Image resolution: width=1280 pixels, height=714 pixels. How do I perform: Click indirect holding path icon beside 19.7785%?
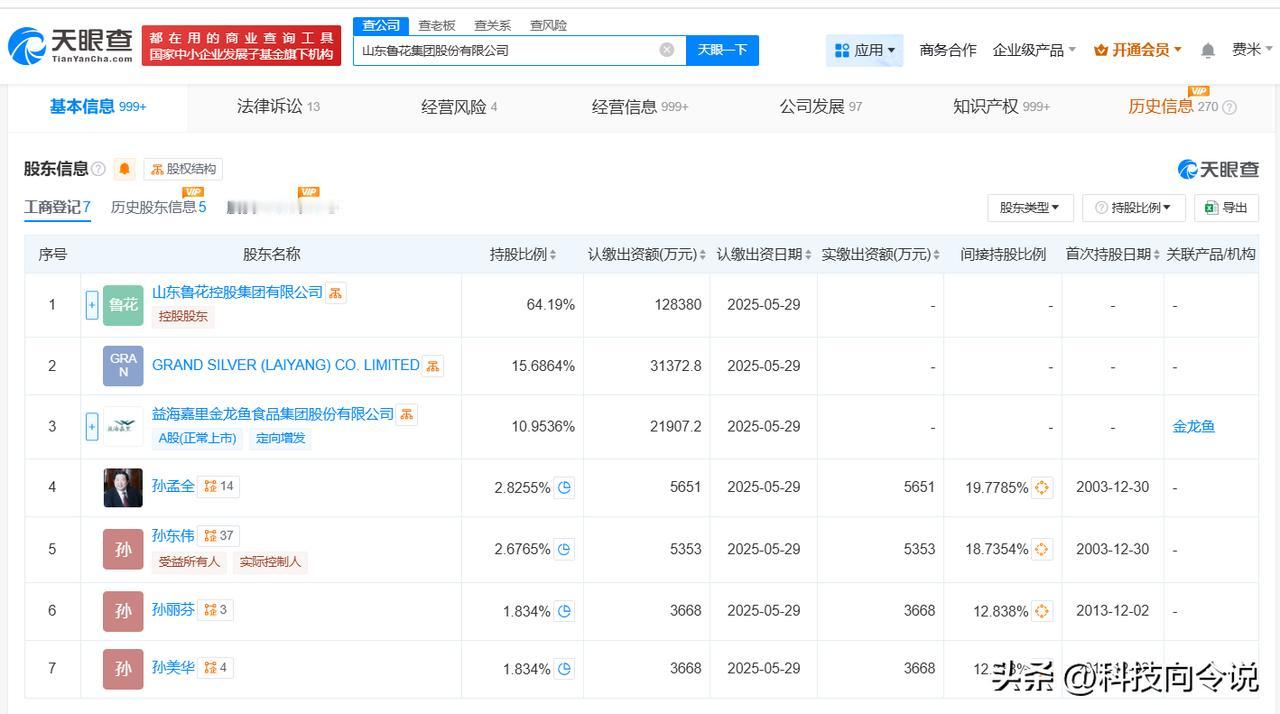tap(1042, 488)
